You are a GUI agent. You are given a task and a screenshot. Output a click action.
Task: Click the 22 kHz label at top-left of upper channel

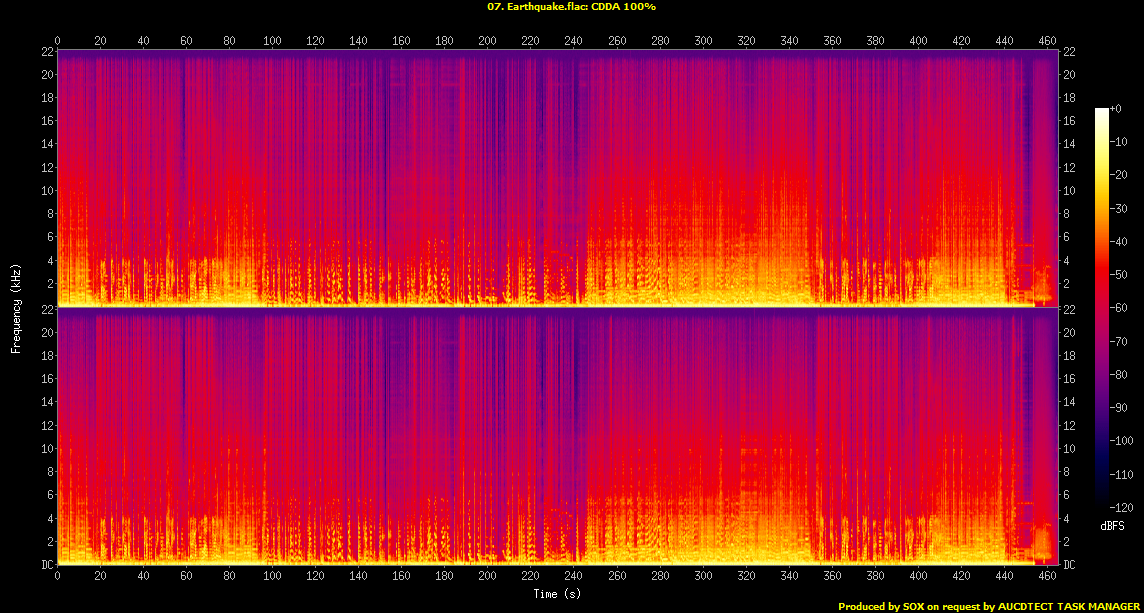click(x=46, y=52)
